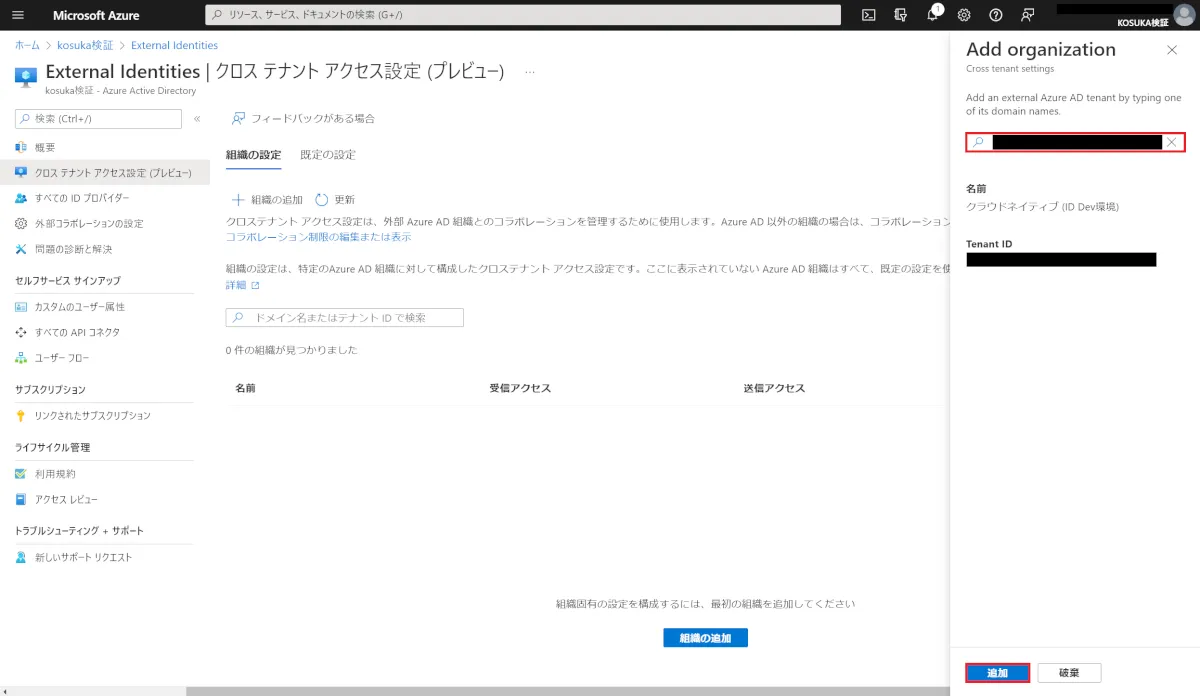This screenshot has height=696, width=1200.
Task: Collapse the left navigation menu chevron
Action: pyautogui.click(x=197, y=119)
